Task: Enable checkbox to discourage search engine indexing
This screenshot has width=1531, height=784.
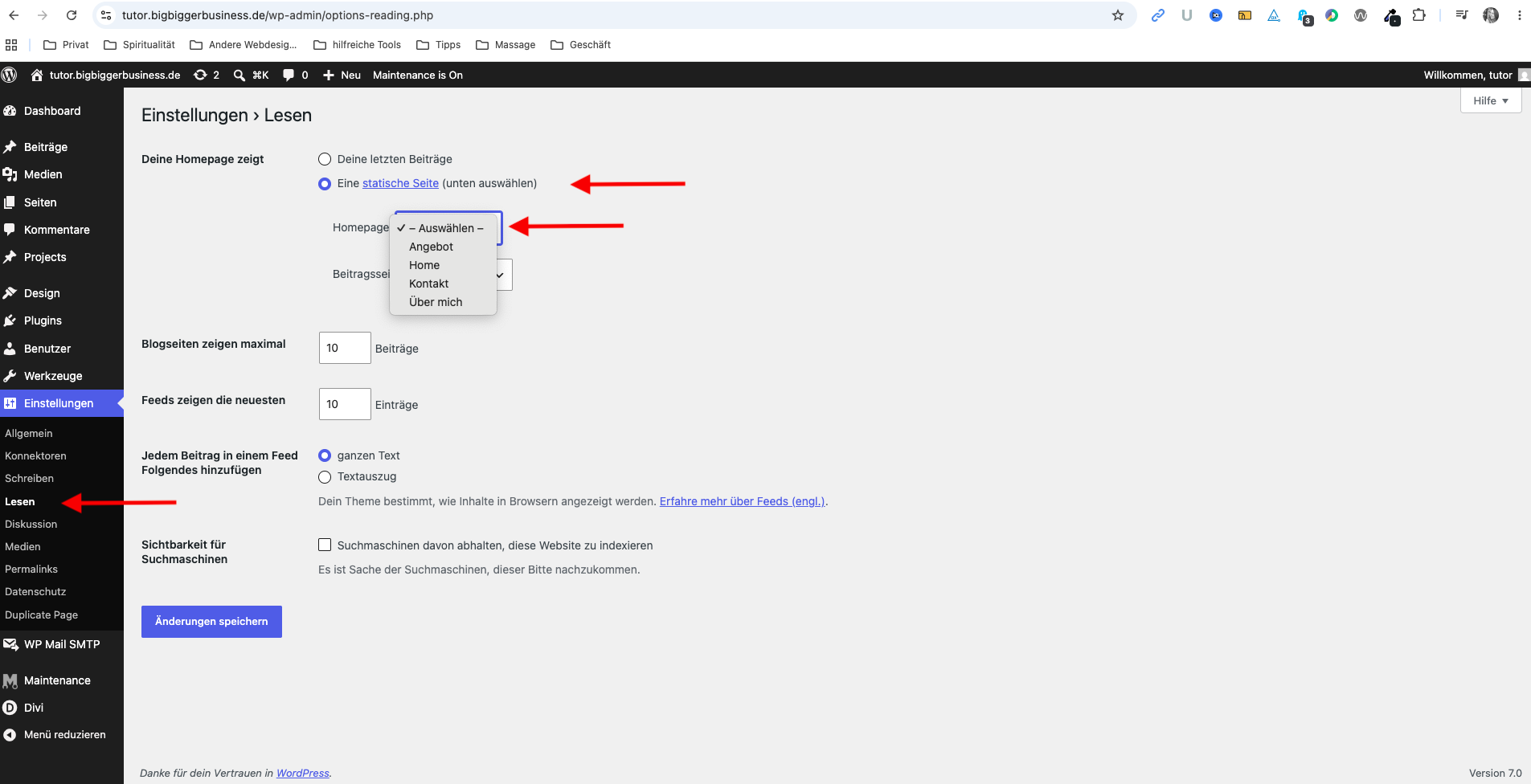Action: [325, 545]
